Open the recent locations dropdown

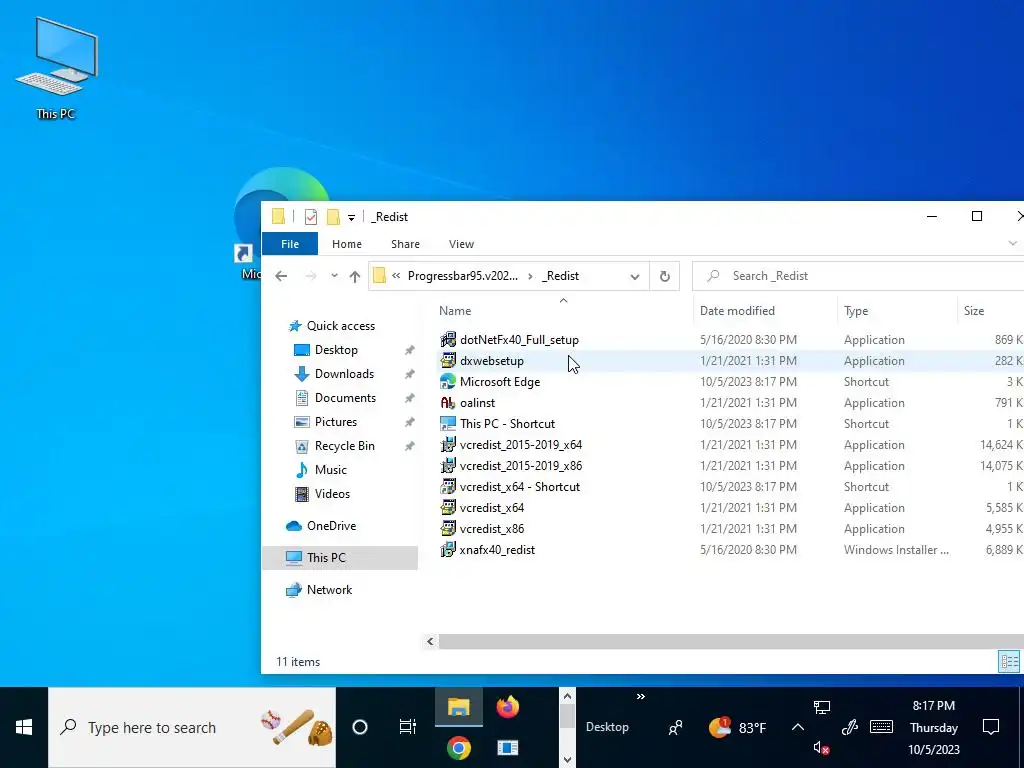[x=334, y=276]
